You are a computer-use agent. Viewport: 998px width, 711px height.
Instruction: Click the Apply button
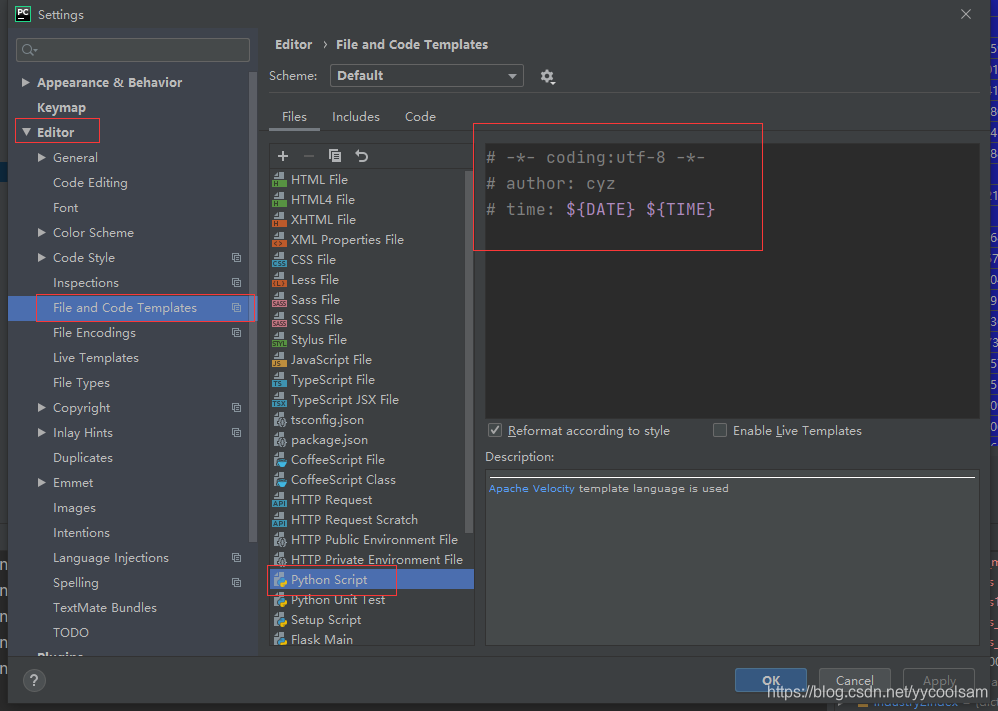click(939, 680)
